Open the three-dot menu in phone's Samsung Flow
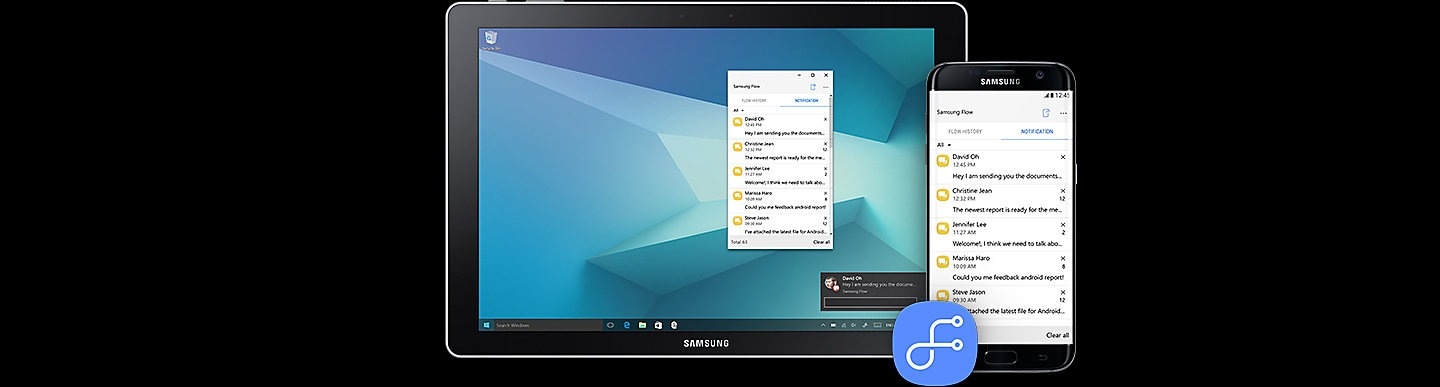 coord(1063,113)
